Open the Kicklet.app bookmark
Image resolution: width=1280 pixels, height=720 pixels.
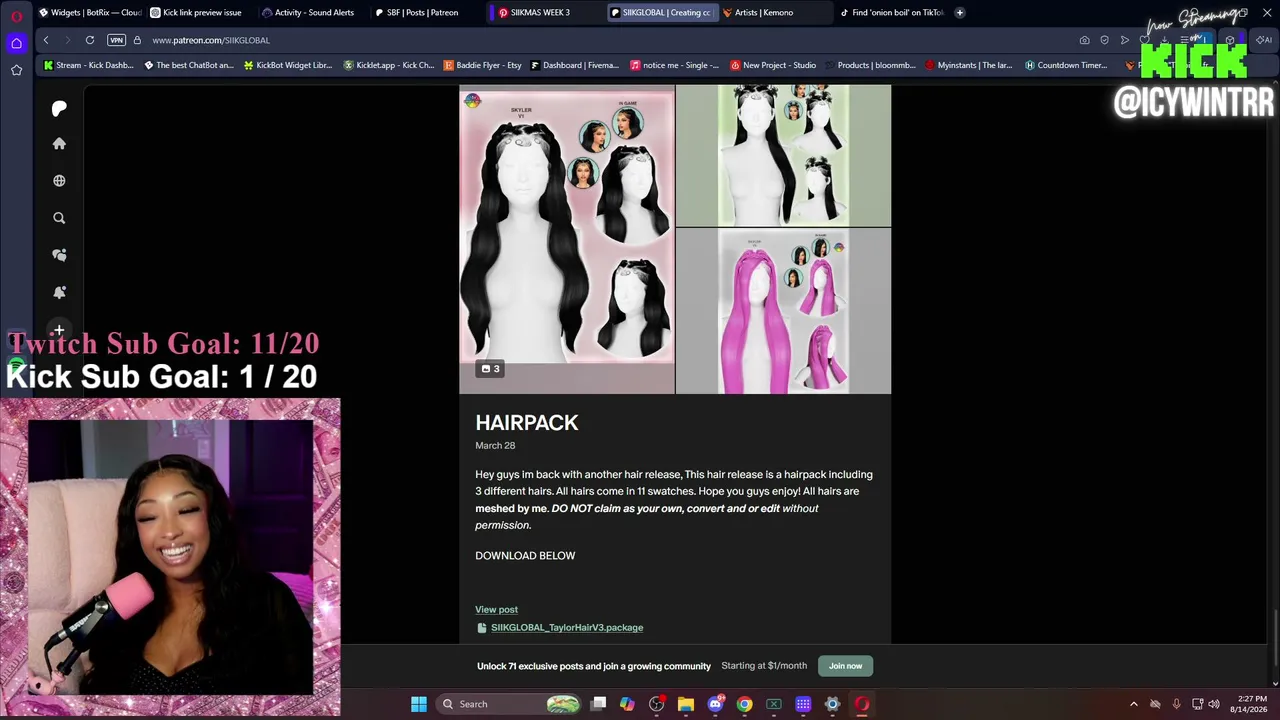(389, 65)
